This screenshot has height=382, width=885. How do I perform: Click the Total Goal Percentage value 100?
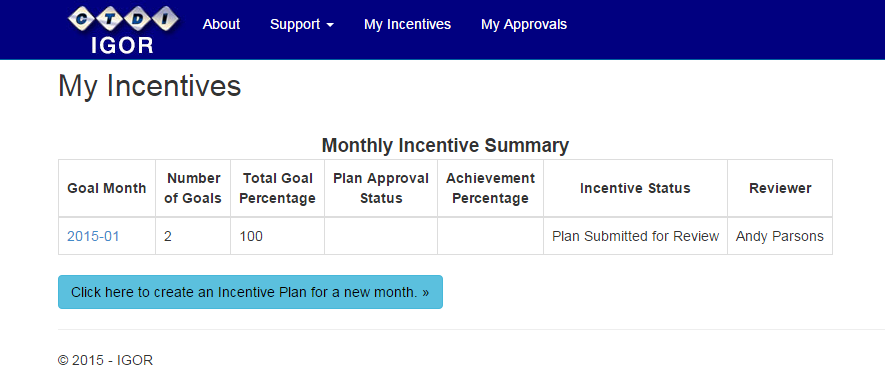[x=251, y=236]
